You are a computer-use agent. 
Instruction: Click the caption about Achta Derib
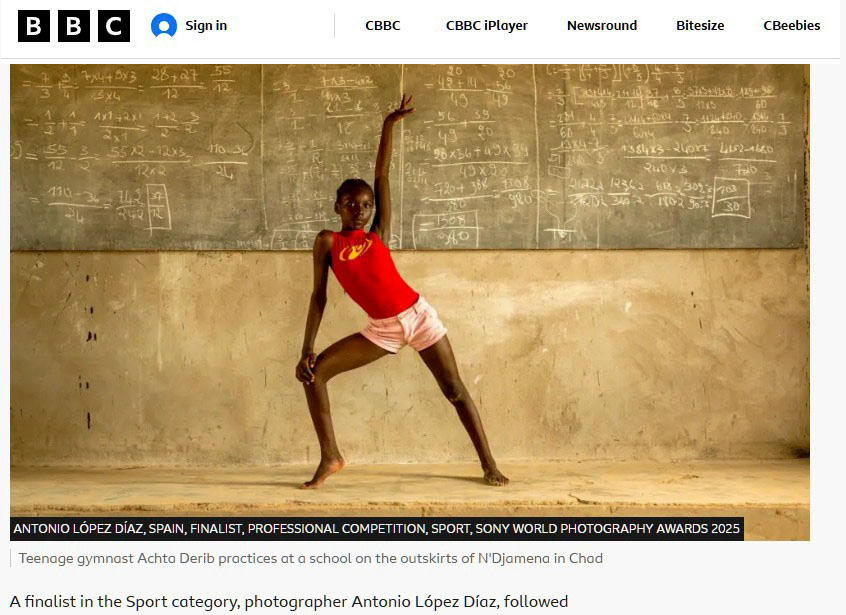[x=311, y=558]
